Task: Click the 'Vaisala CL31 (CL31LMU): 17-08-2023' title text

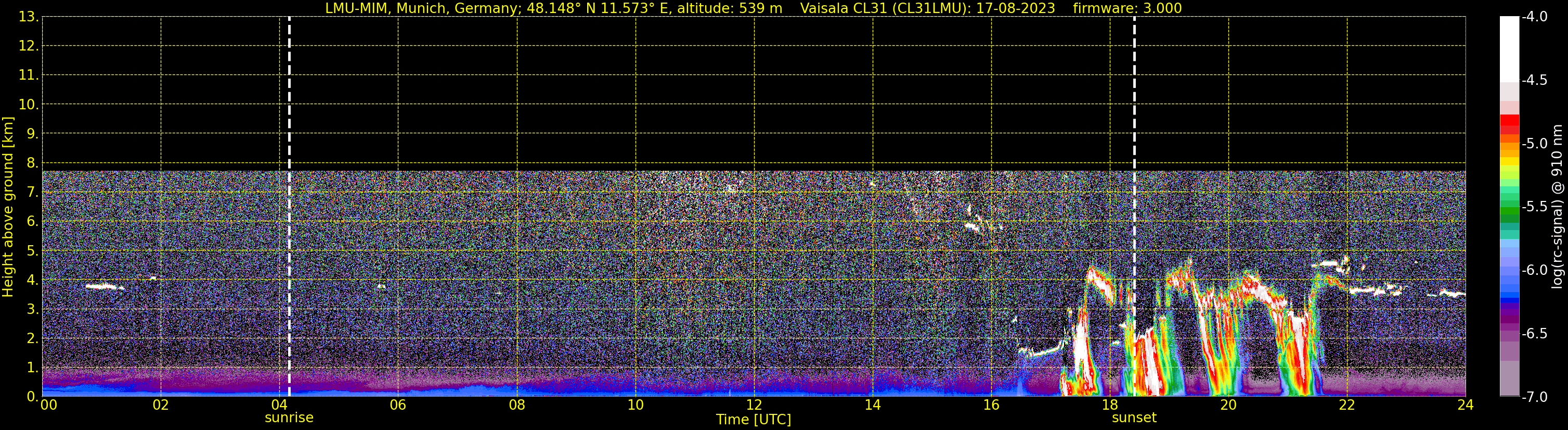Action: [x=927, y=8]
